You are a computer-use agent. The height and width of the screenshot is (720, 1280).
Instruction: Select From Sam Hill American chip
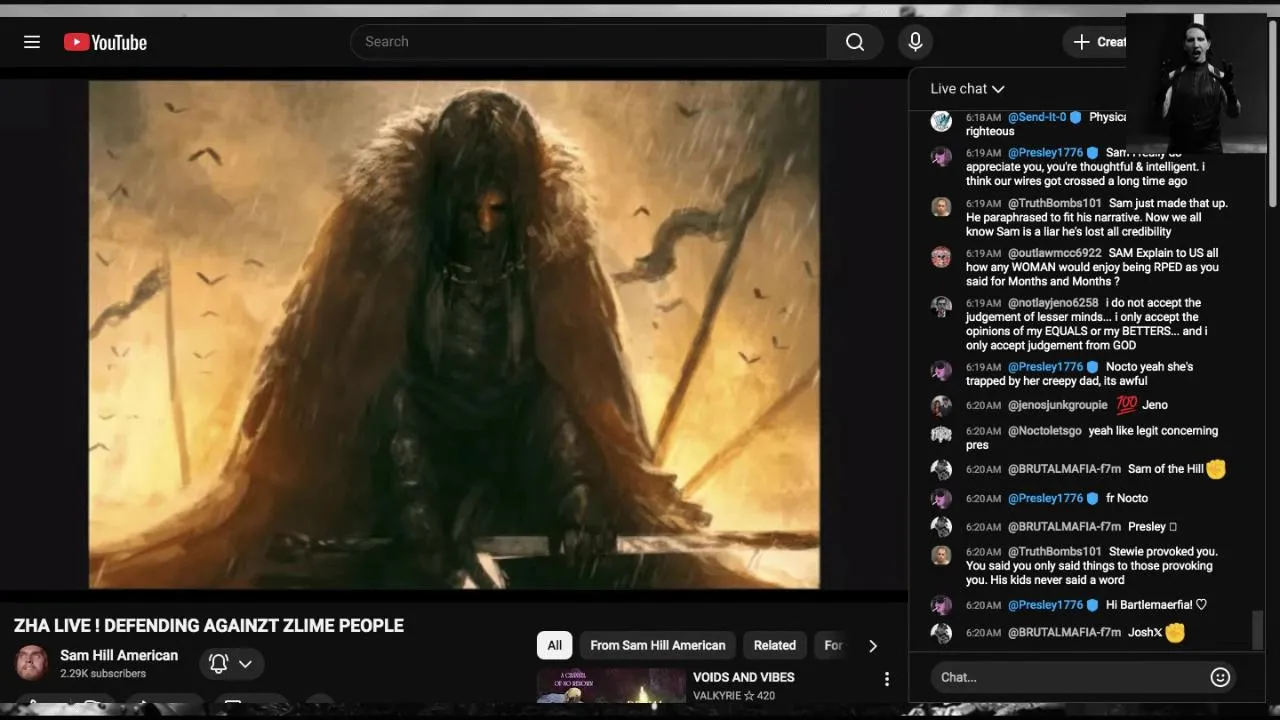click(658, 645)
